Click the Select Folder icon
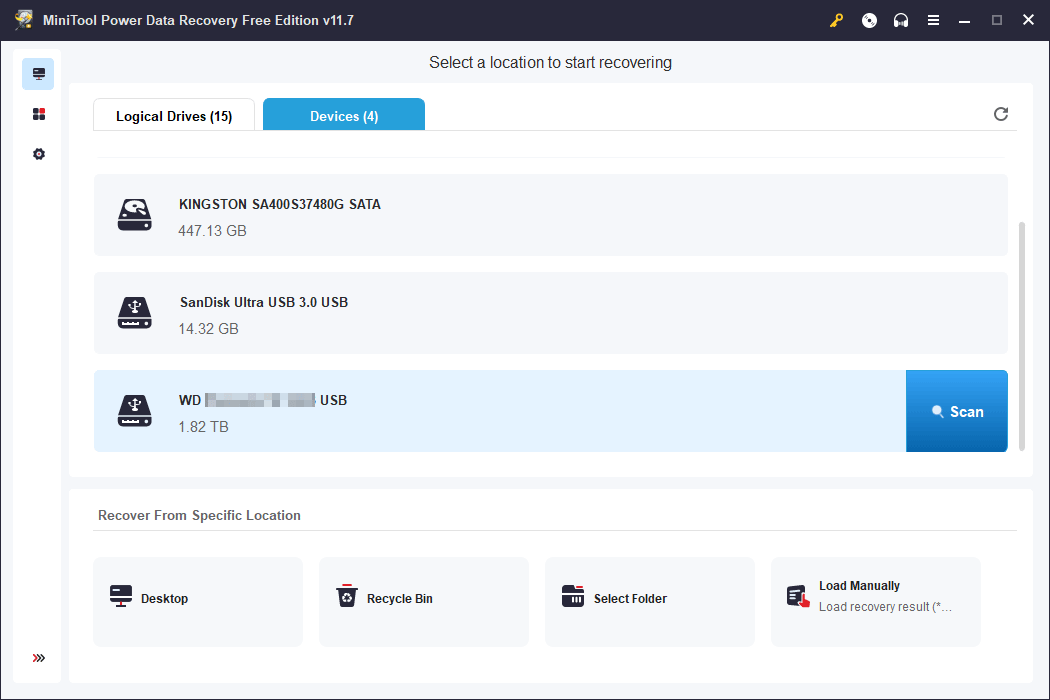The height and width of the screenshot is (700, 1050). point(573,596)
